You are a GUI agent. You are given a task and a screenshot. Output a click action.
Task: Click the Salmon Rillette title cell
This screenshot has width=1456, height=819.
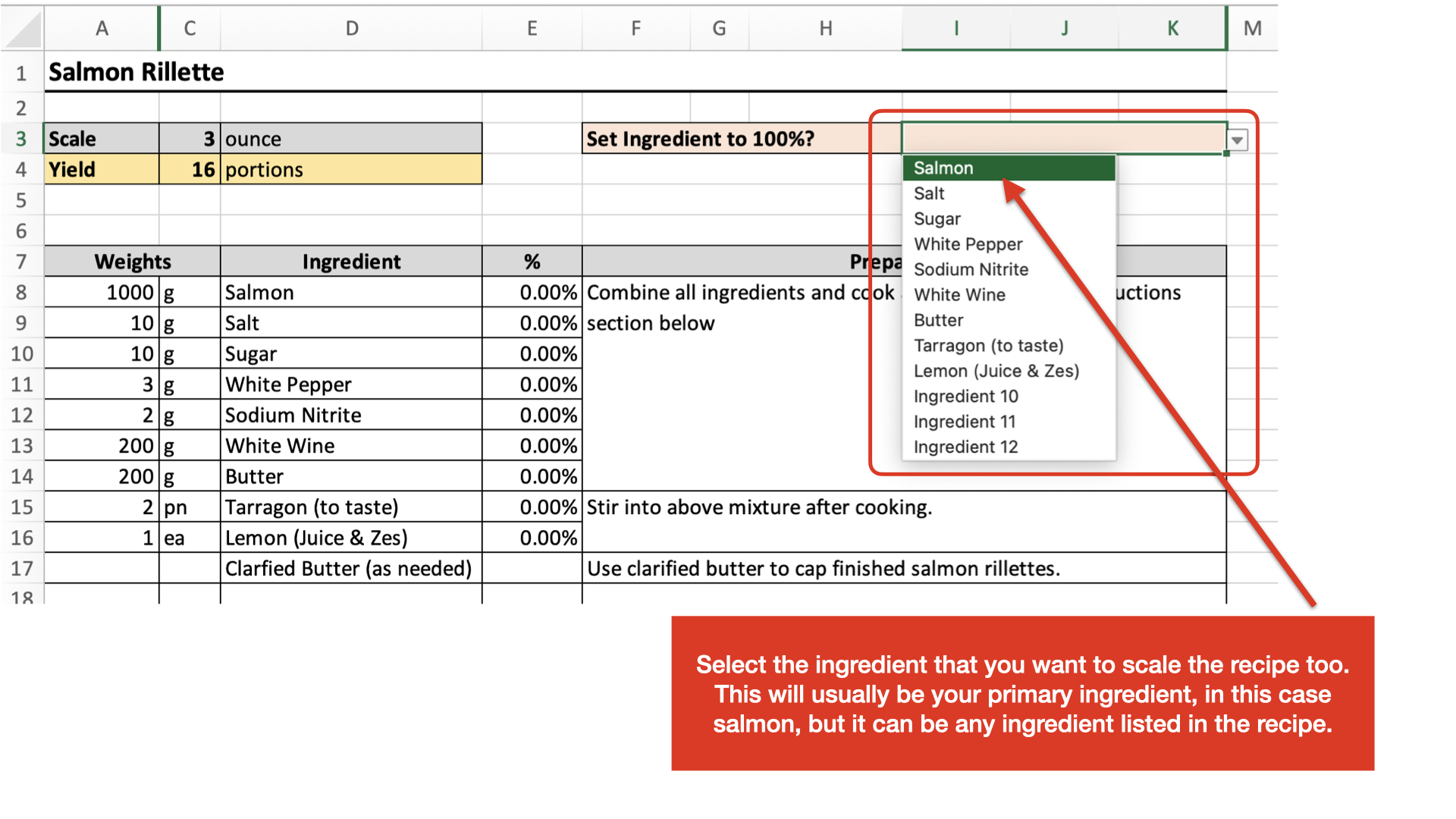136,72
